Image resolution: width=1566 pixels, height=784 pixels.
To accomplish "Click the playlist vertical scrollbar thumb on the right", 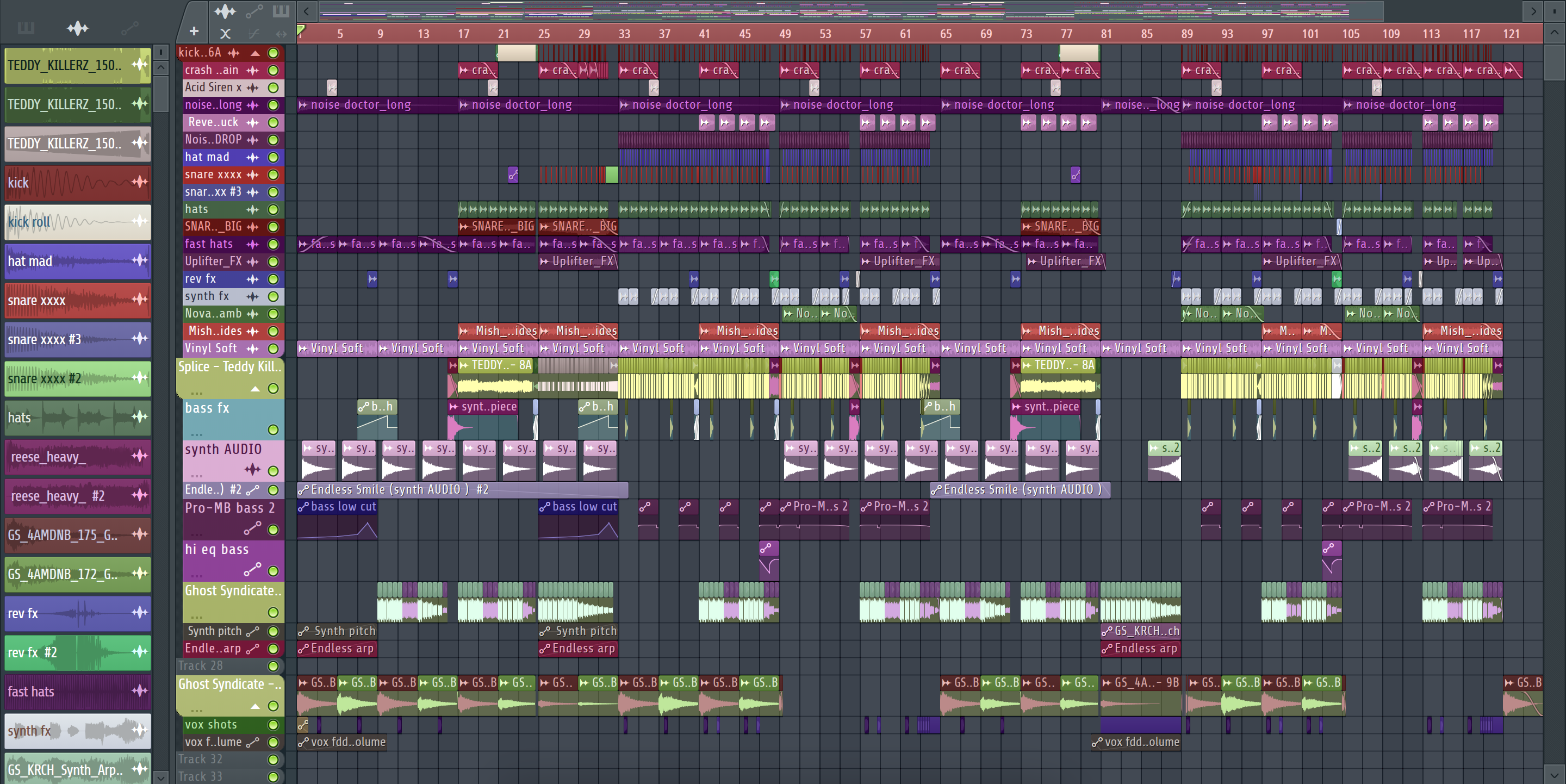I will click(1554, 61).
